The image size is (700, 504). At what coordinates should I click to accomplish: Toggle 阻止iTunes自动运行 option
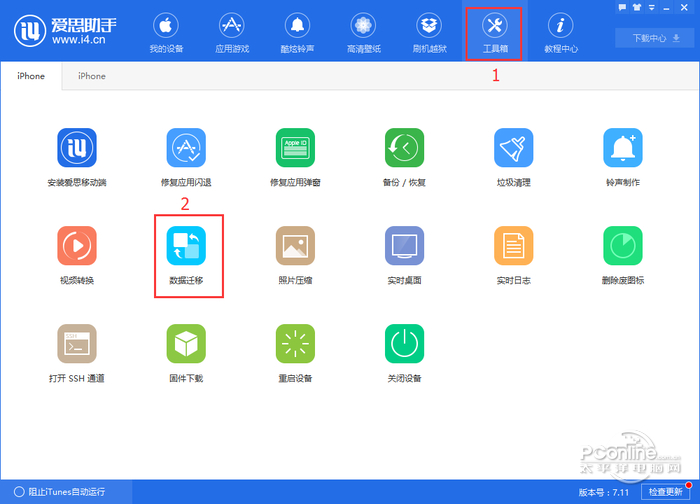[x=59, y=492]
